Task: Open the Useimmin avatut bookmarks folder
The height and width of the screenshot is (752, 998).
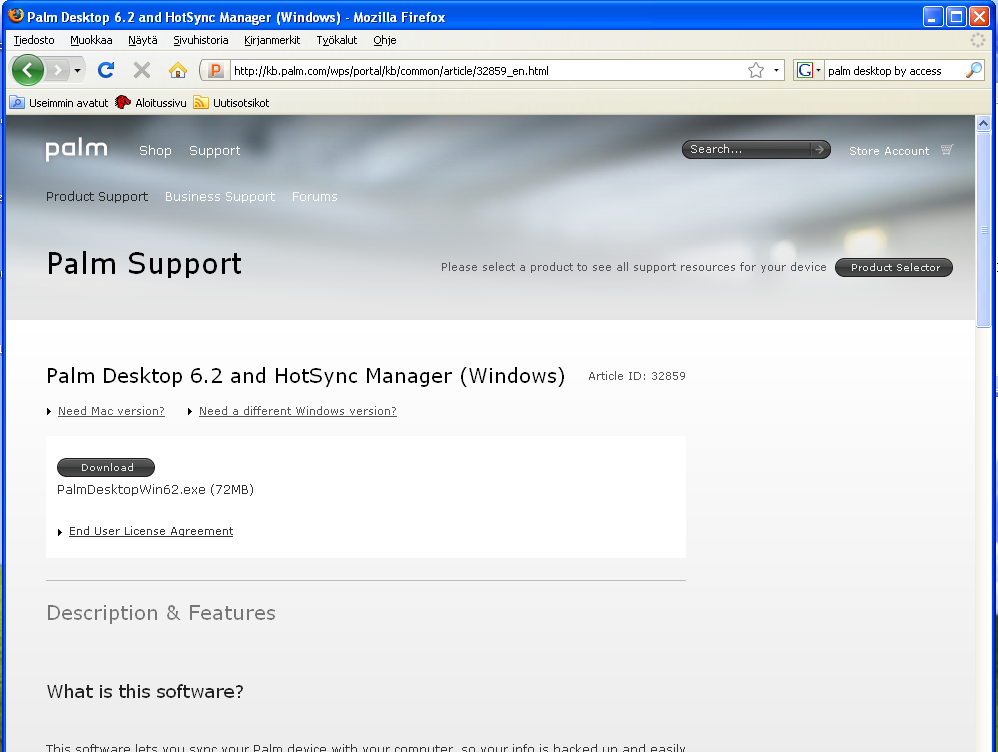Action: pos(59,103)
